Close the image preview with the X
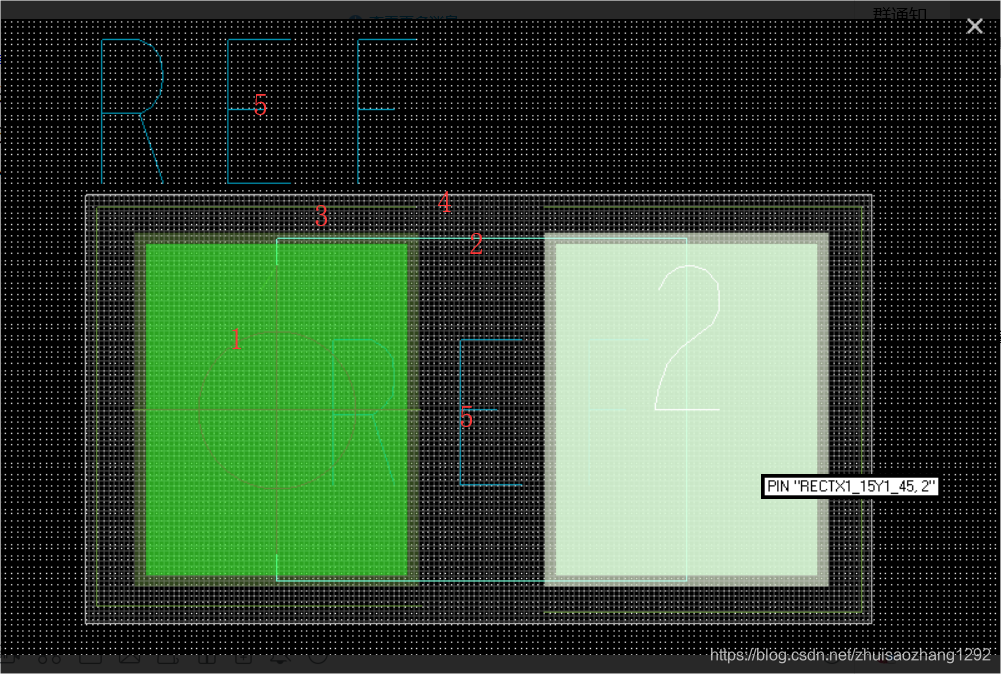This screenshot has width=1001, height=674. pyautogui.click(x=975, y=26)
